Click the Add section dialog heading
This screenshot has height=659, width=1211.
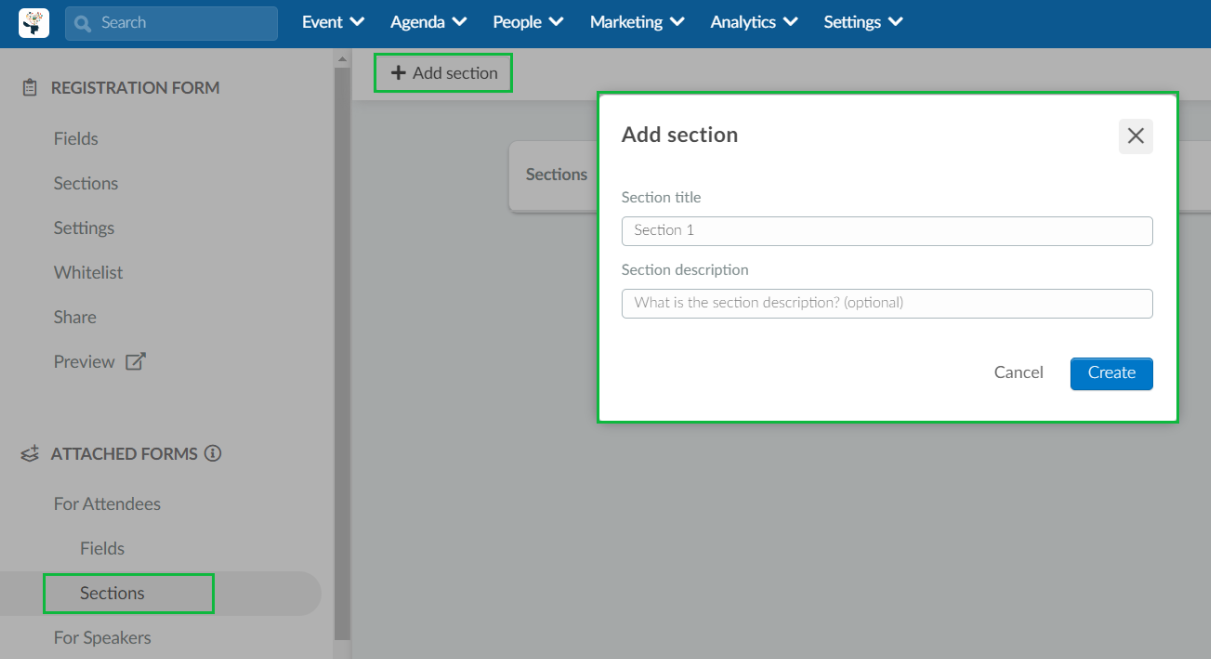pos(680,135)
